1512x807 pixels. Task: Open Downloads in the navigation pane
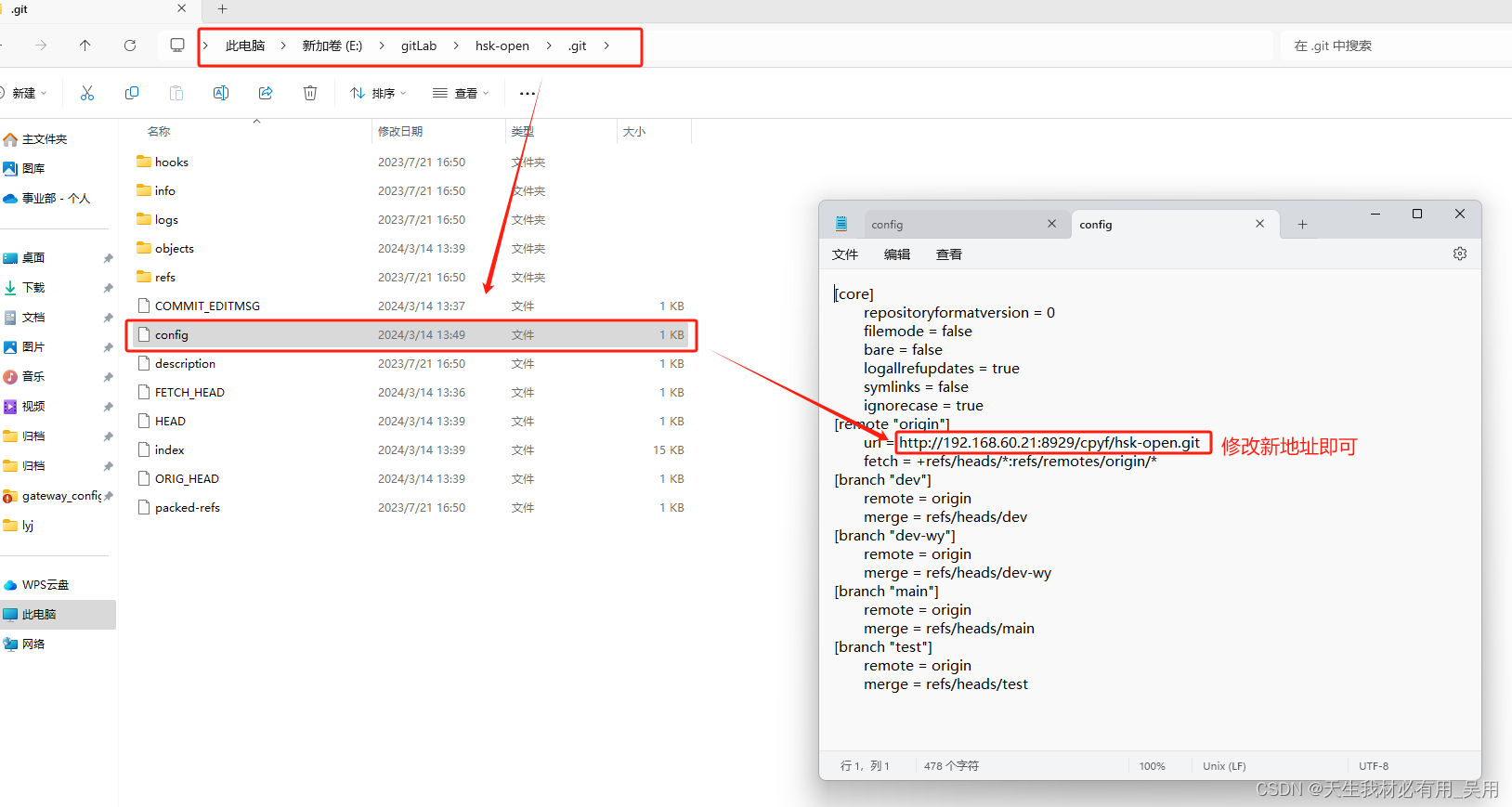[24, 288]
